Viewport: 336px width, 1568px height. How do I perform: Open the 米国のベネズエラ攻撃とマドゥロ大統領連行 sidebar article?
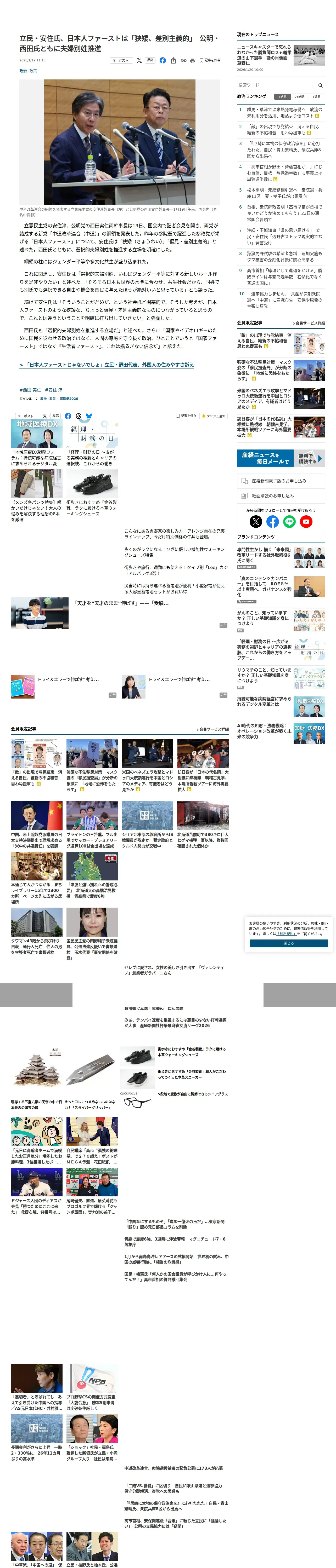point(281,399)
